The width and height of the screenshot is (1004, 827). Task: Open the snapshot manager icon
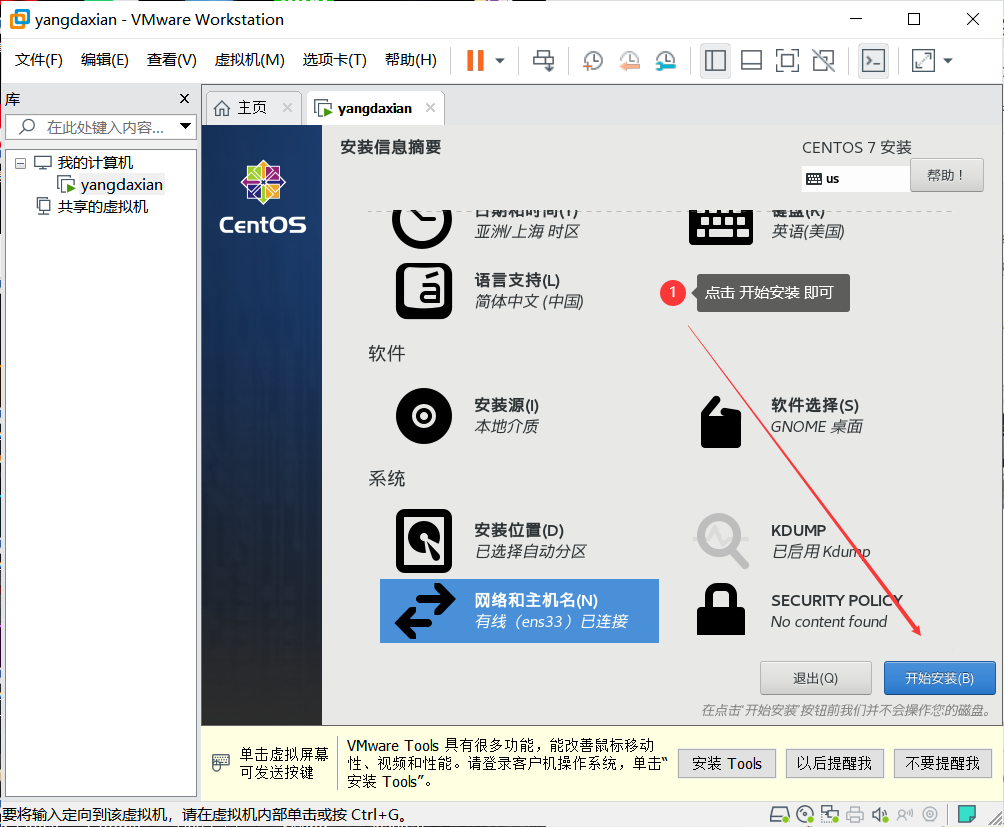click(666, 61)
